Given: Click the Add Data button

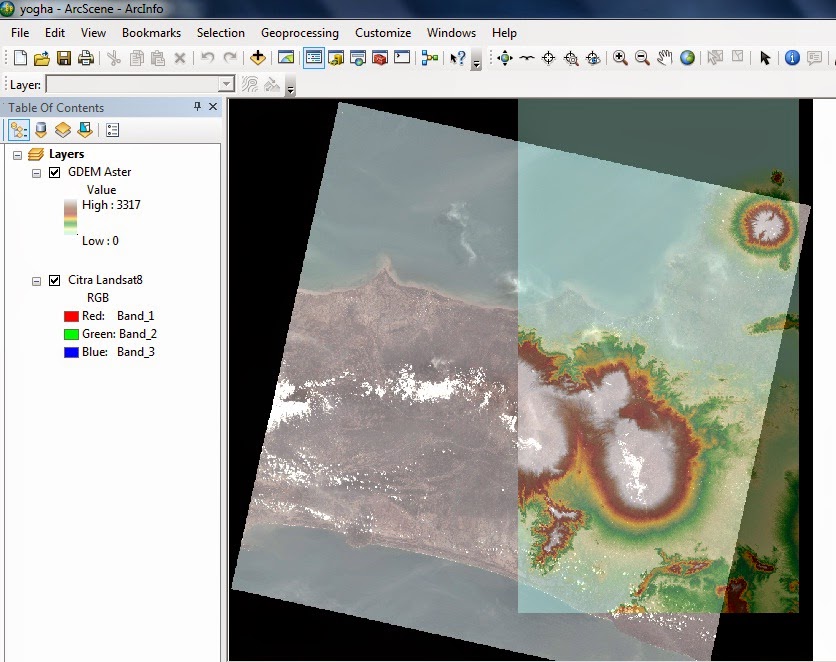Looking at the screenshot, I should pyautogui.click(x=258, y=58).
